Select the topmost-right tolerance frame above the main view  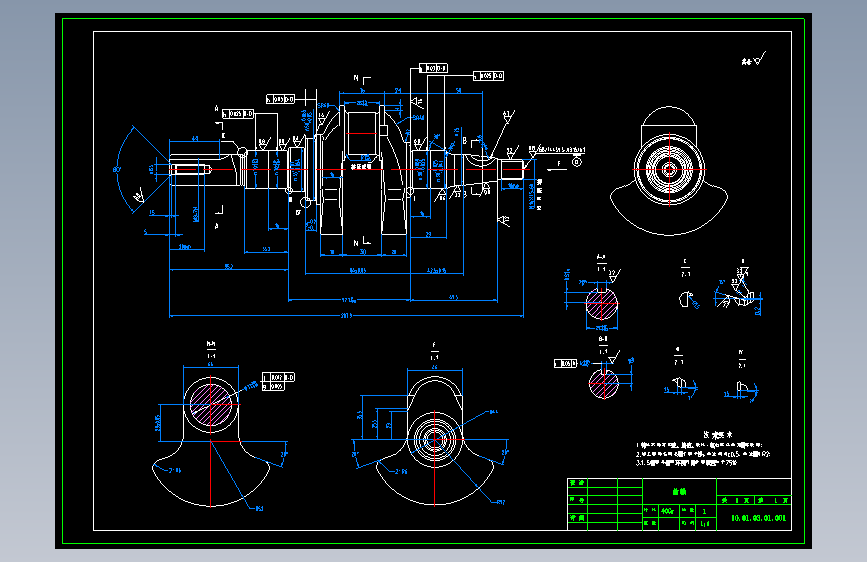488,76
